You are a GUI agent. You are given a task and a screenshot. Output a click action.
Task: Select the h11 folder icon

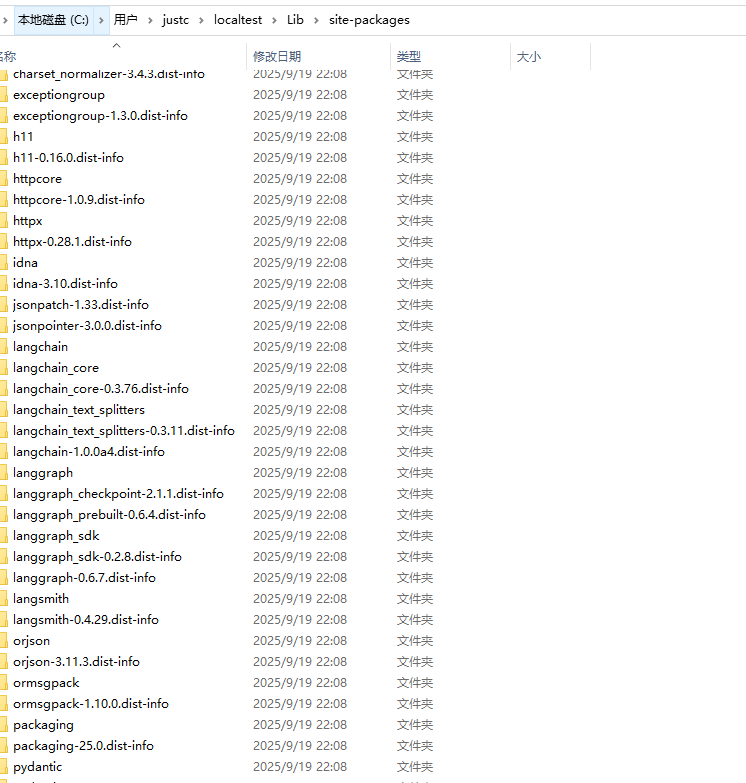point(4,137)
